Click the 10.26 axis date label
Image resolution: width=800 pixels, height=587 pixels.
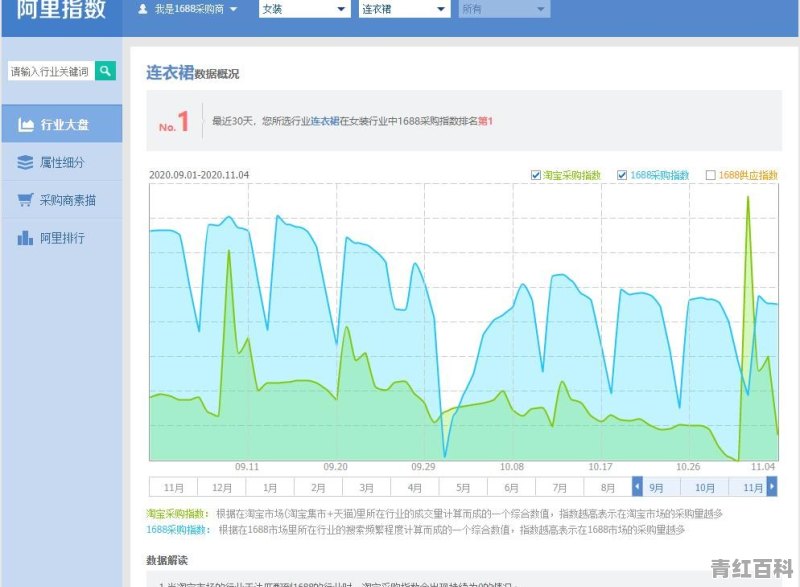tap(688, 467)
